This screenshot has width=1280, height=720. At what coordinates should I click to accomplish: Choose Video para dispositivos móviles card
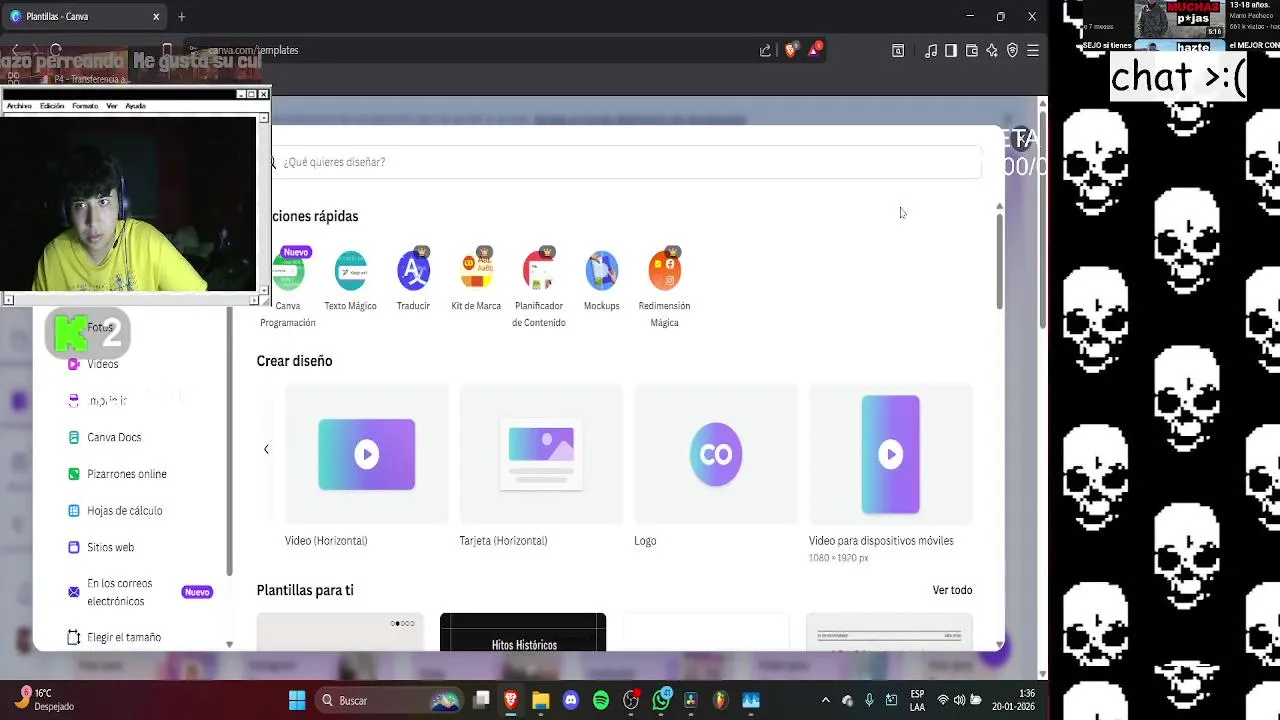890,454
